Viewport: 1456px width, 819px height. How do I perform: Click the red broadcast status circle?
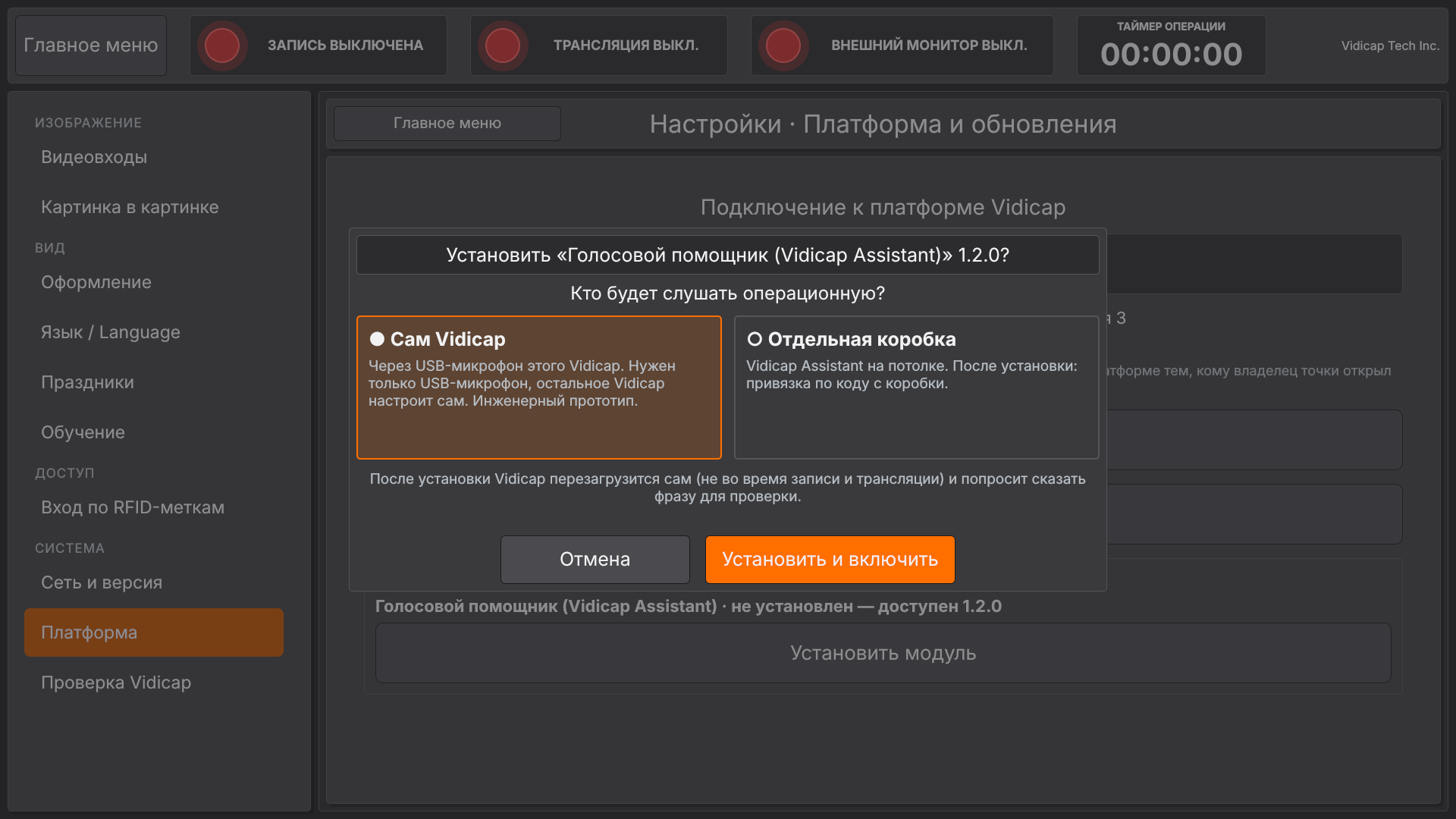coord(503,45)
